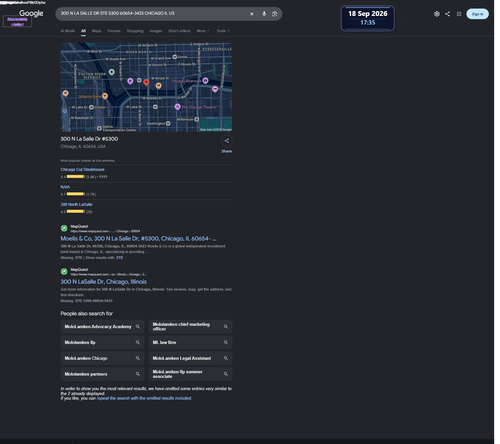Click the Sign in button
500x444 pixels.
(477, 14)
